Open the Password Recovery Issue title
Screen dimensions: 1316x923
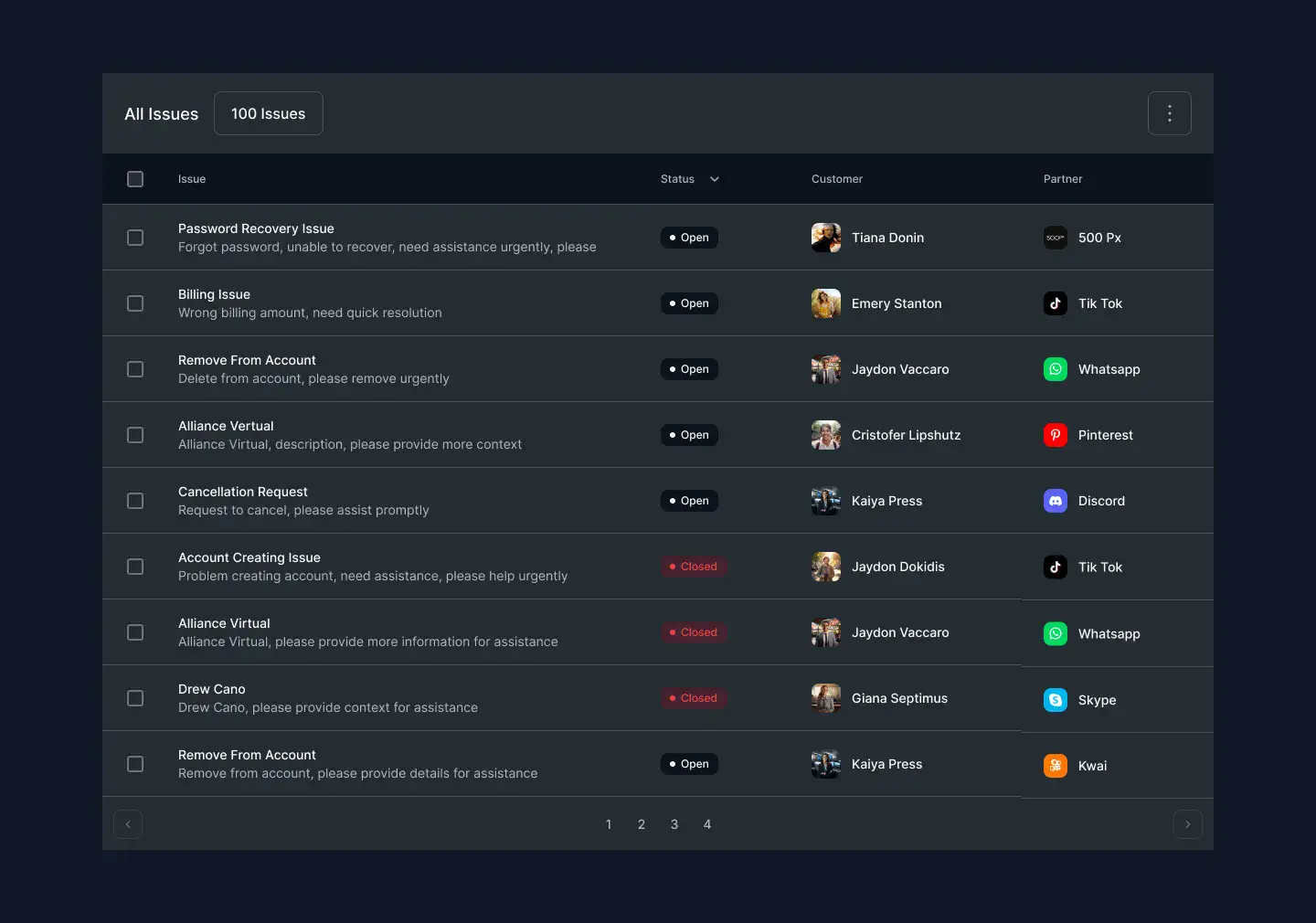point(256,228)
